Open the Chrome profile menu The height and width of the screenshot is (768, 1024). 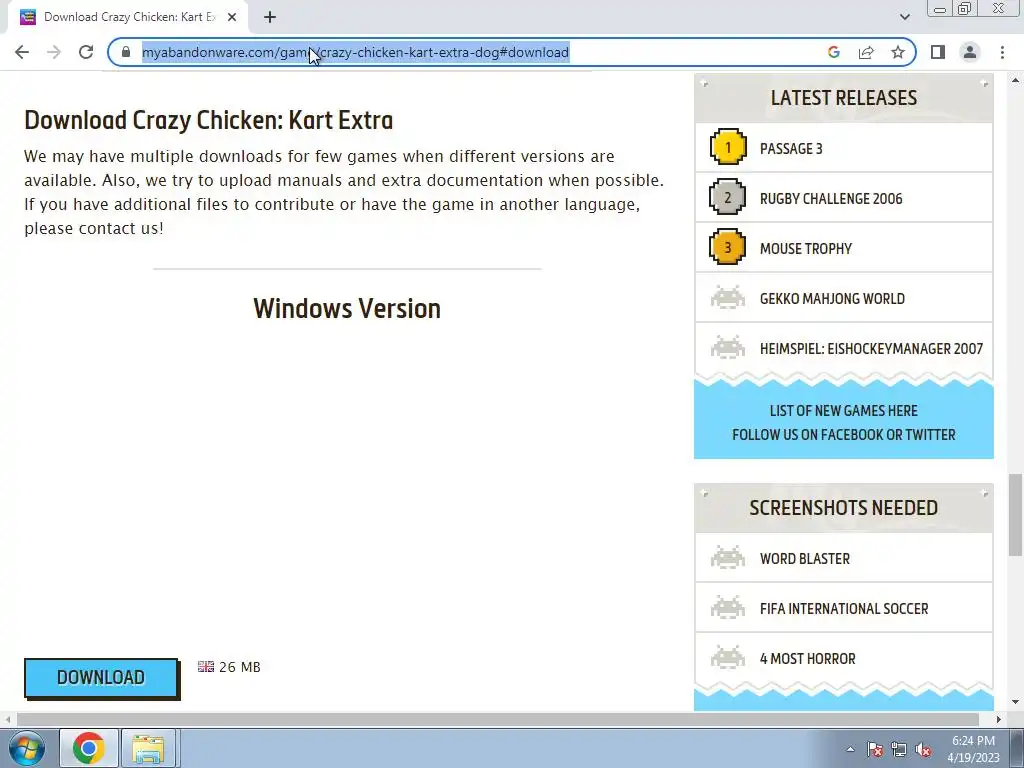click(970, 52)
